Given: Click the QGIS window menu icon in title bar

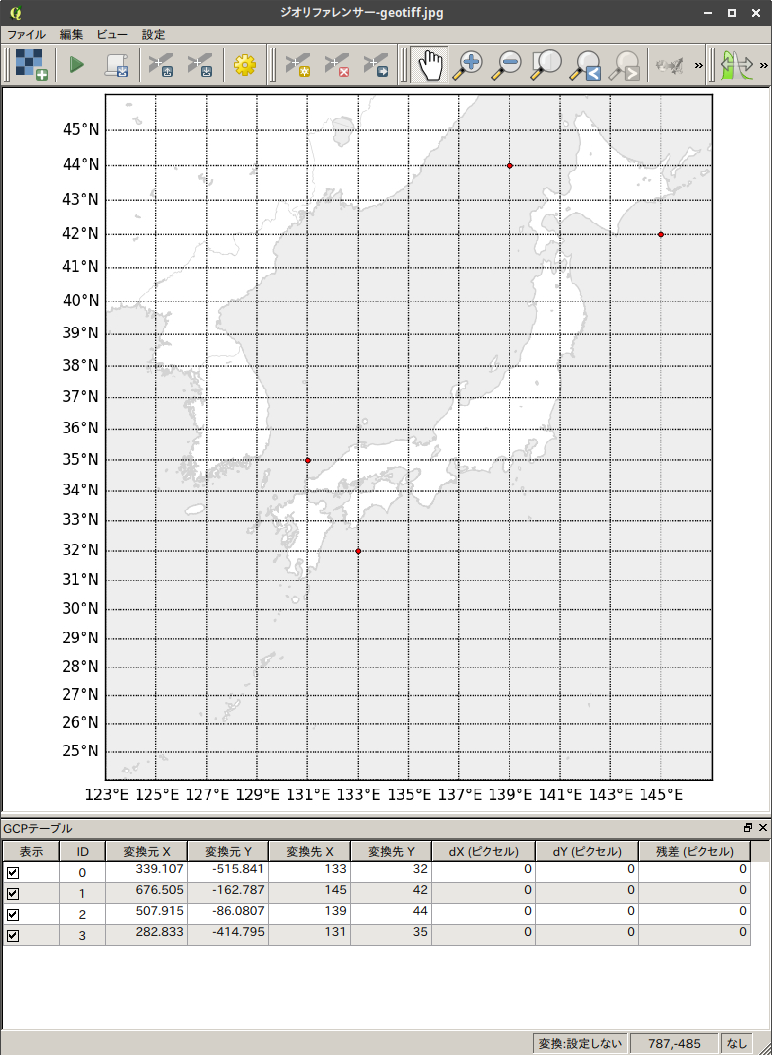Looking at the screenshot, I should coord(15,12).
